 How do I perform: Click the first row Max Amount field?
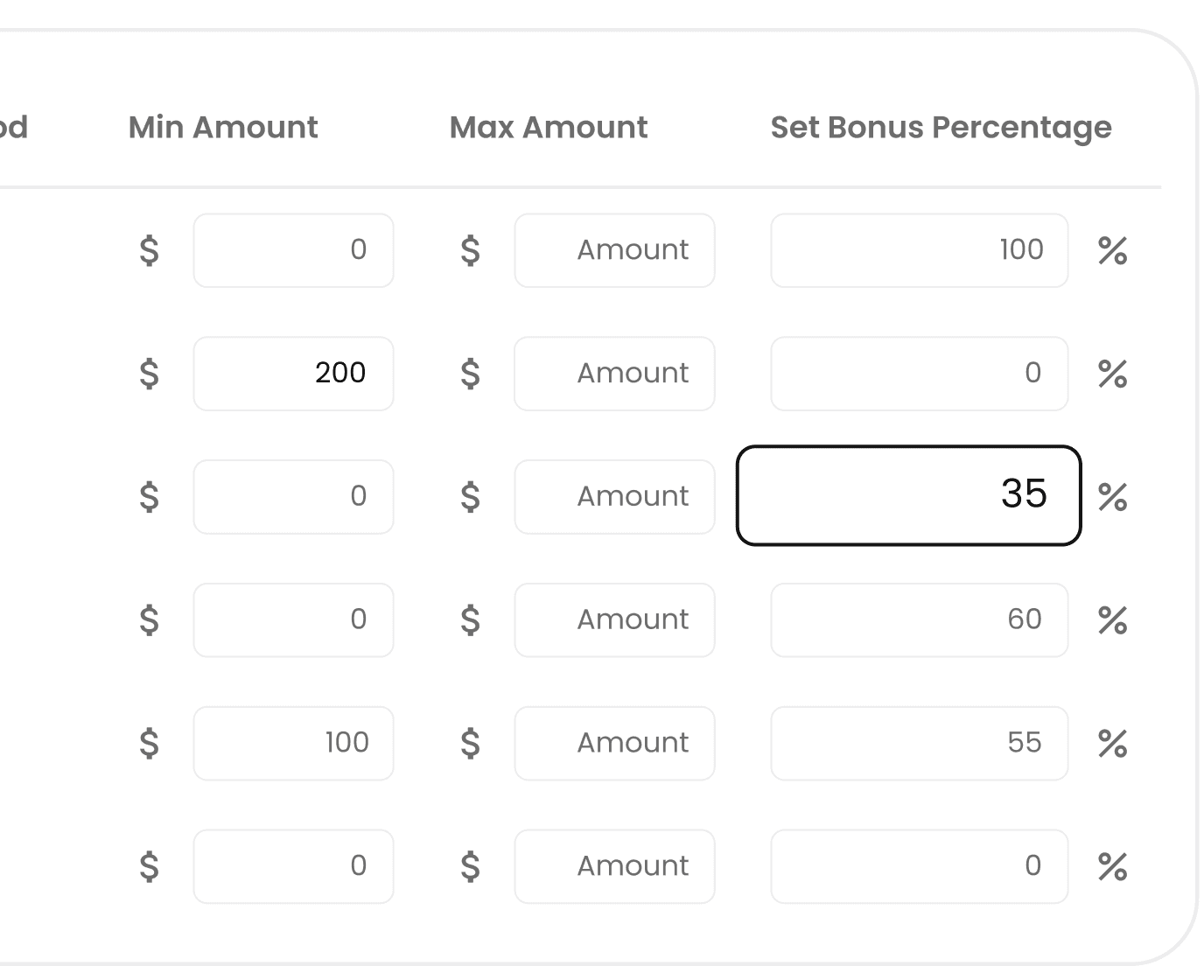pos(614,250)
